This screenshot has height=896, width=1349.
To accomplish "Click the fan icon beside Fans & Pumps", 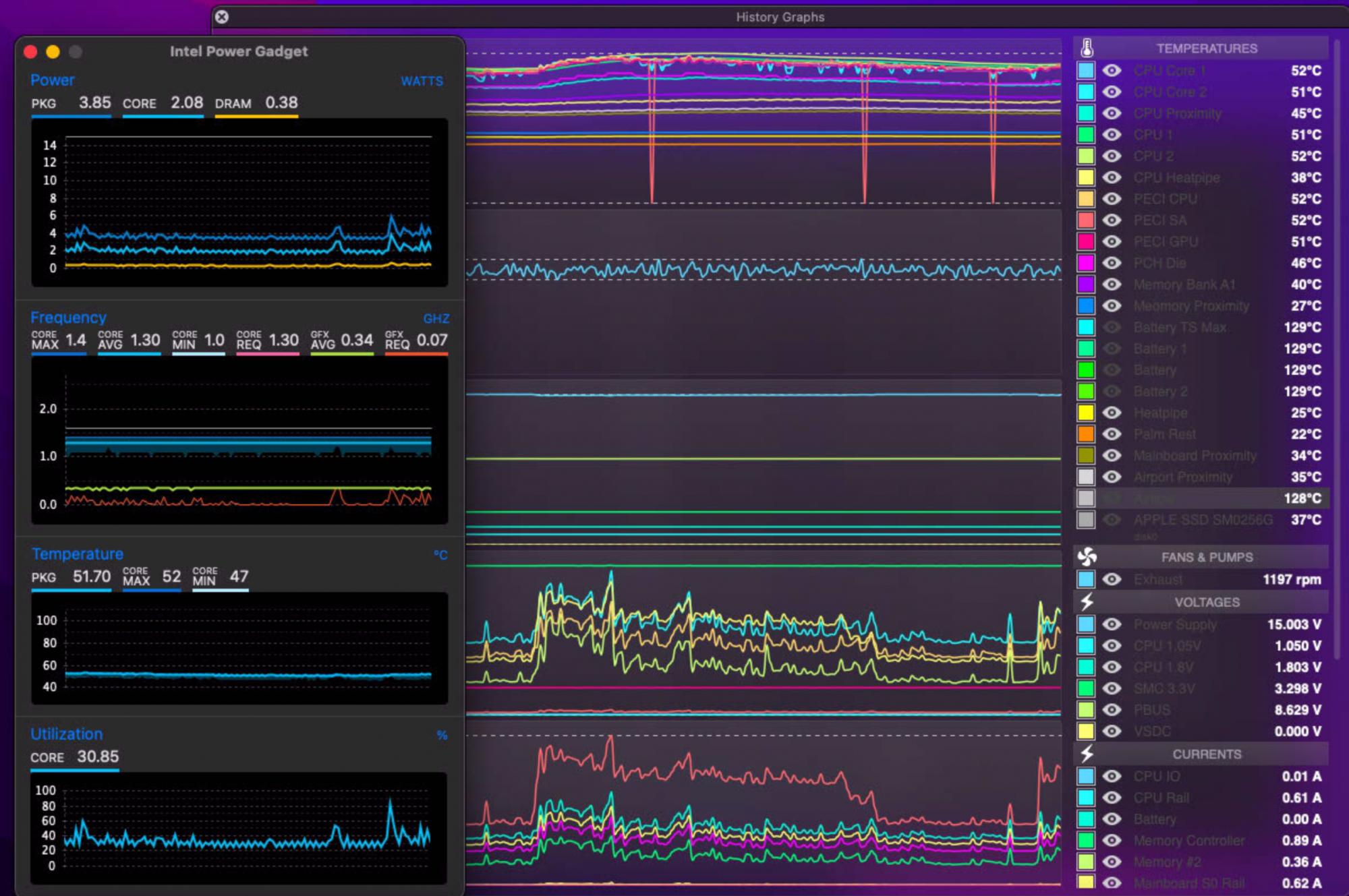I will coord(1087,557).
